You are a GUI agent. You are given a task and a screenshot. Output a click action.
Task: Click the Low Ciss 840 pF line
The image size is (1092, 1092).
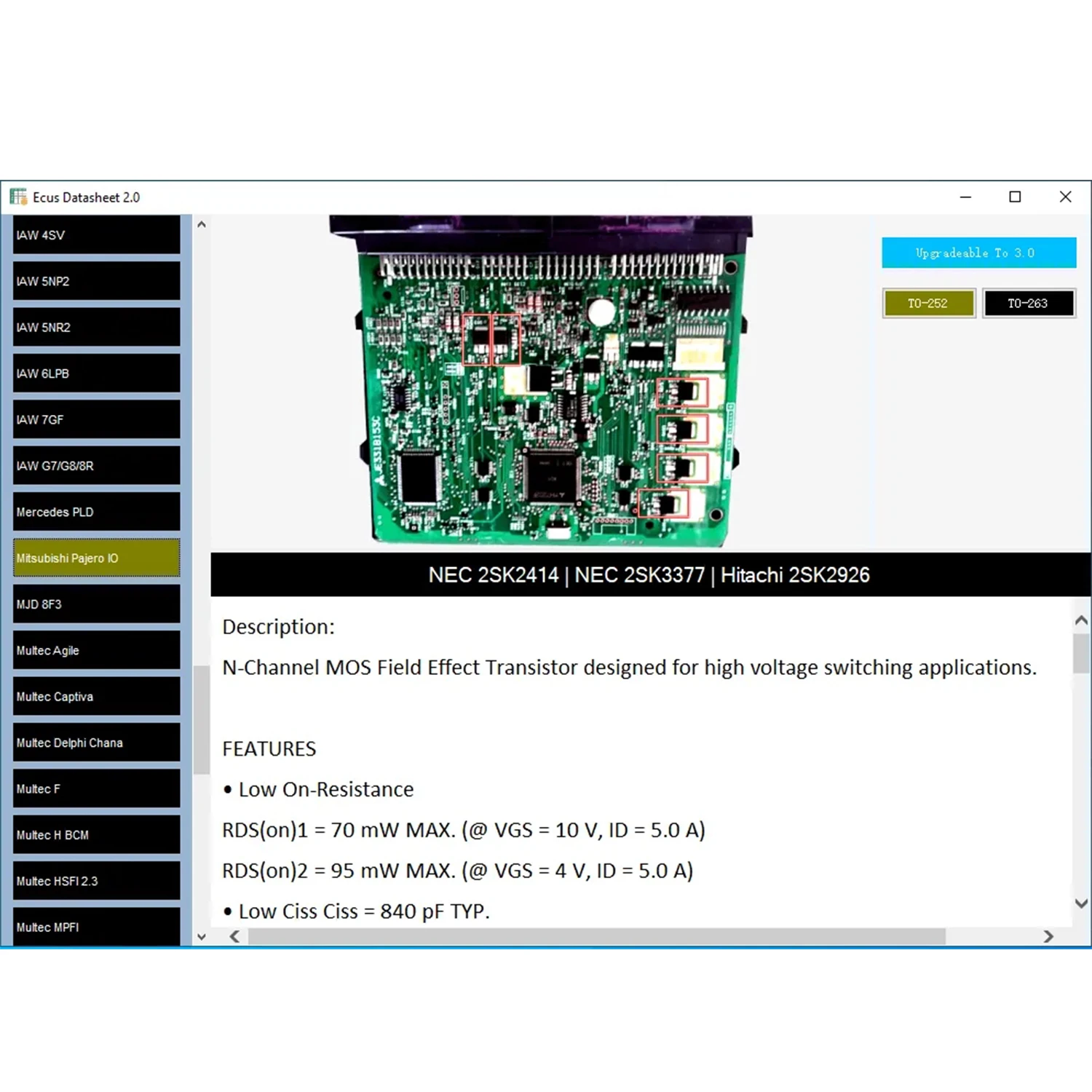point(357,911)
